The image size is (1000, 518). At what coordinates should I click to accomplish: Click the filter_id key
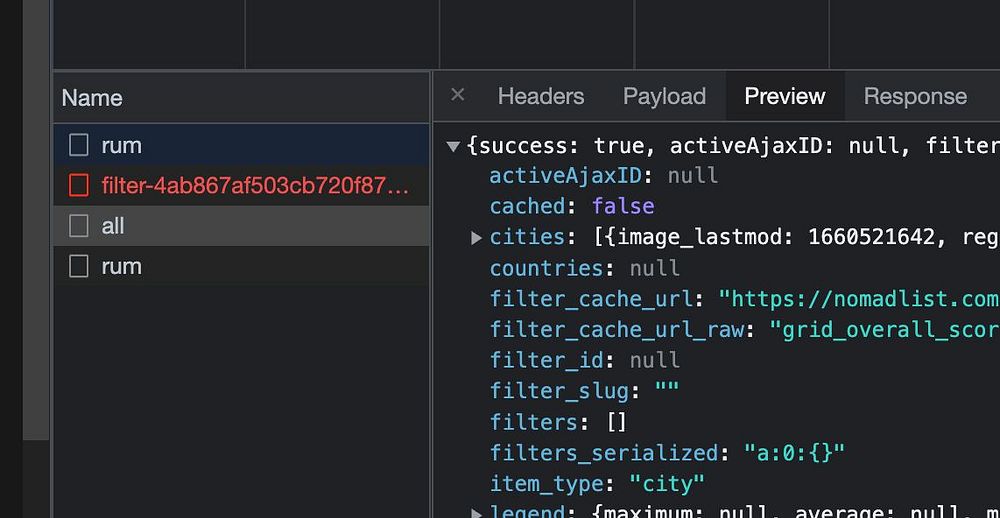547,360
